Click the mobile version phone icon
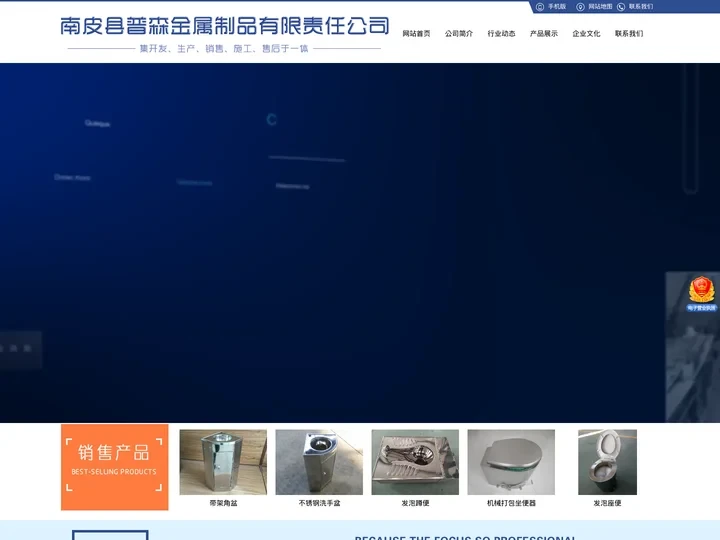Image resolution: width=720 pixels, height=540 pixels. [540, 7]
